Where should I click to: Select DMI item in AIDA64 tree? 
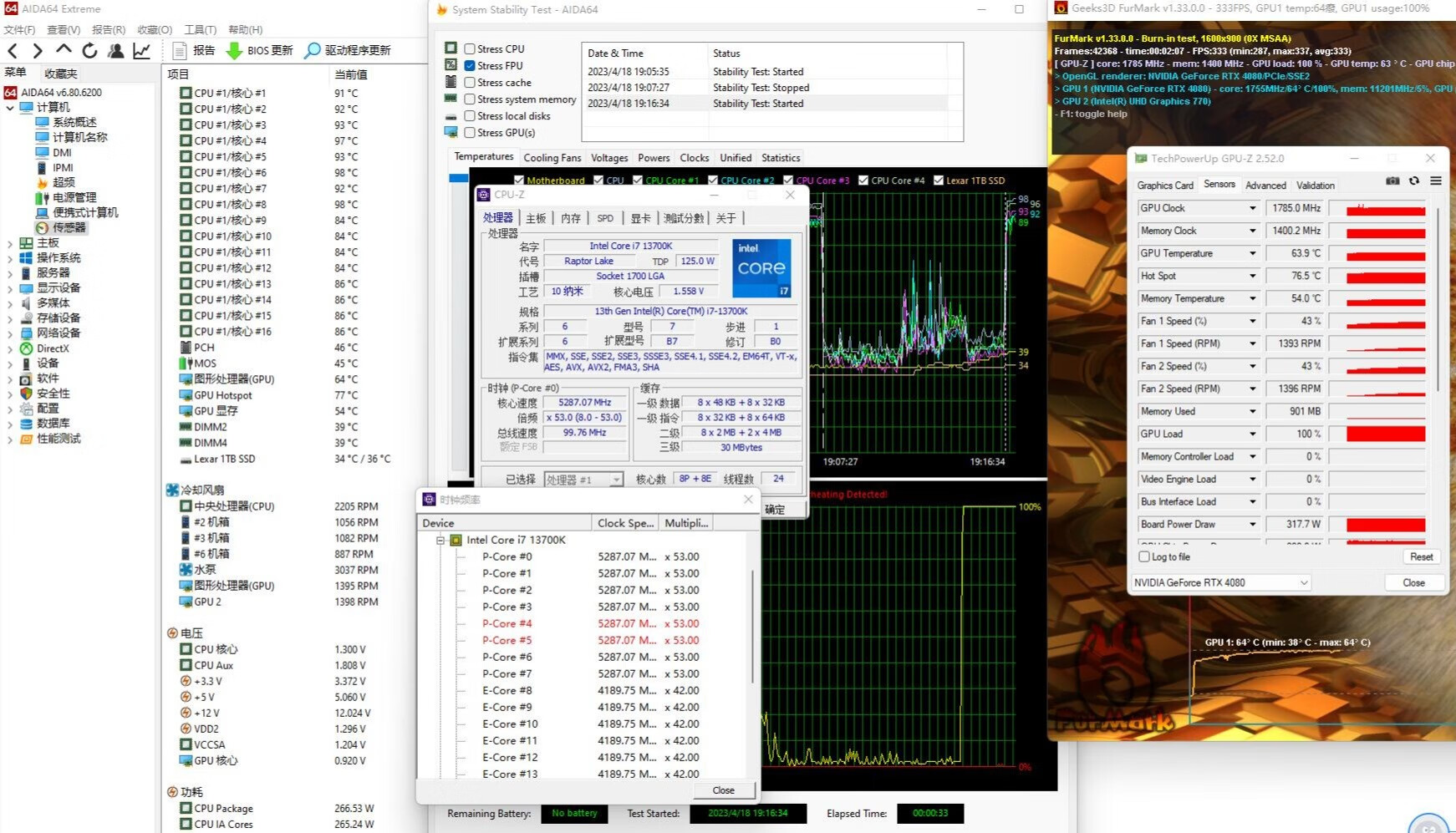53,152
